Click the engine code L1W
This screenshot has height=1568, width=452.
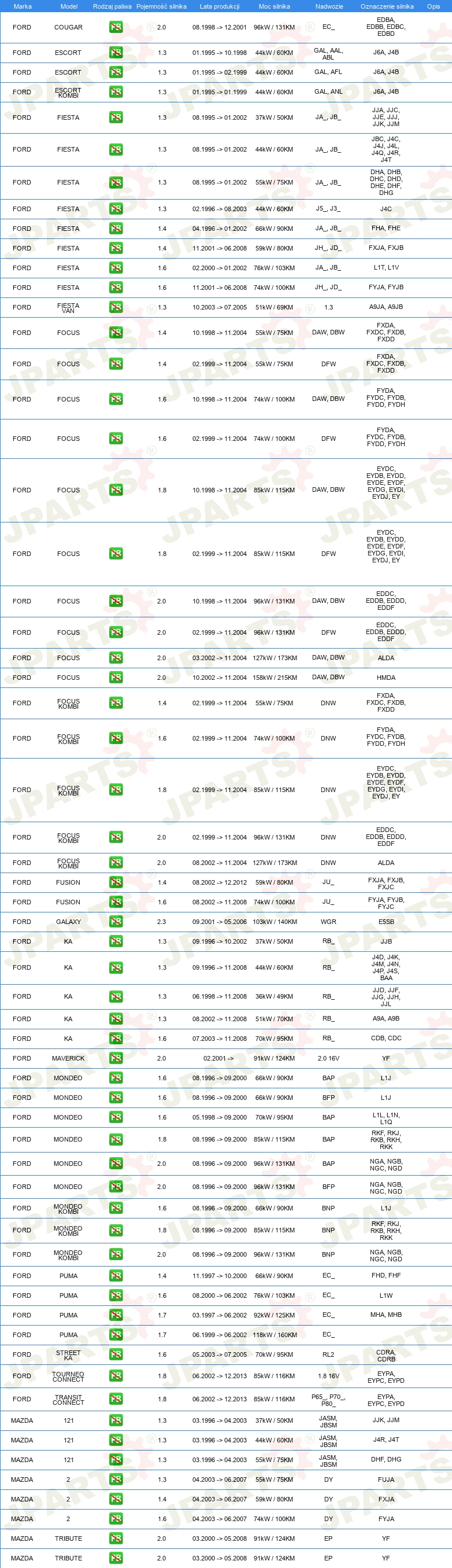point(386,1295)
